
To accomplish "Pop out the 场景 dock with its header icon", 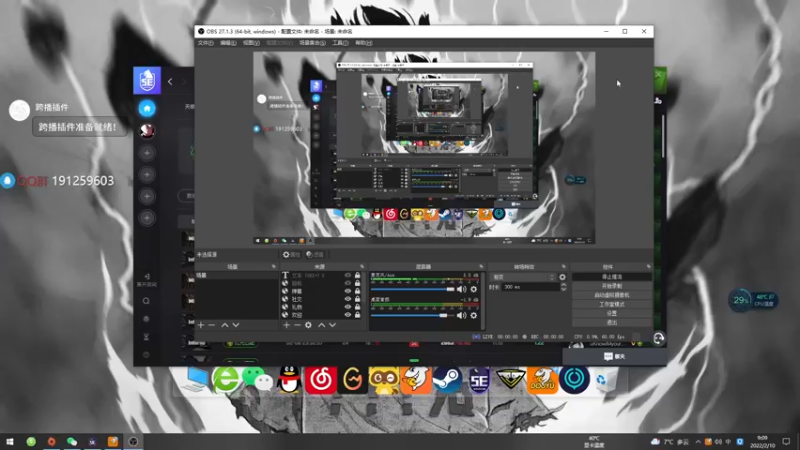I will (x=273, y=267).
